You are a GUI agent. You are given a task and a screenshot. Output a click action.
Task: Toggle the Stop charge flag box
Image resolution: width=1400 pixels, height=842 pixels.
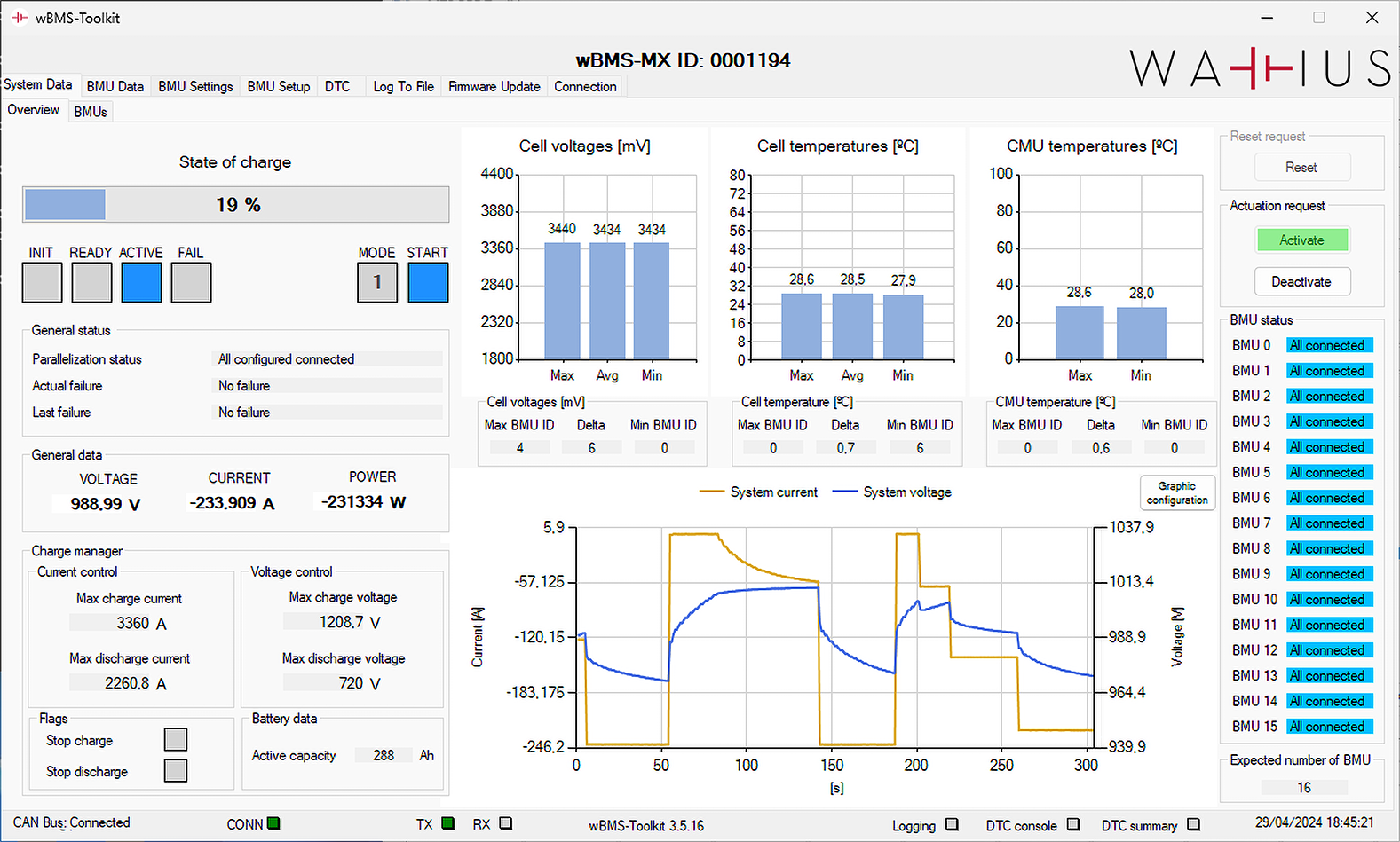(x=176, y=739)
